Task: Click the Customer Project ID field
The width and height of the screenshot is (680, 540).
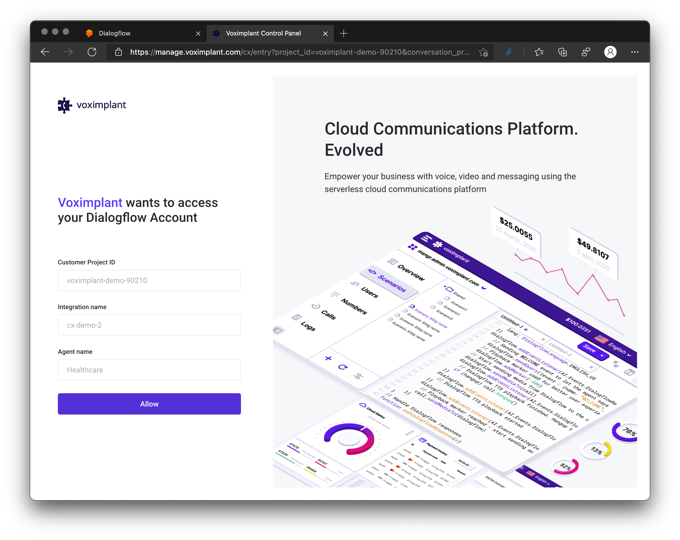Action: click(149, 280)
